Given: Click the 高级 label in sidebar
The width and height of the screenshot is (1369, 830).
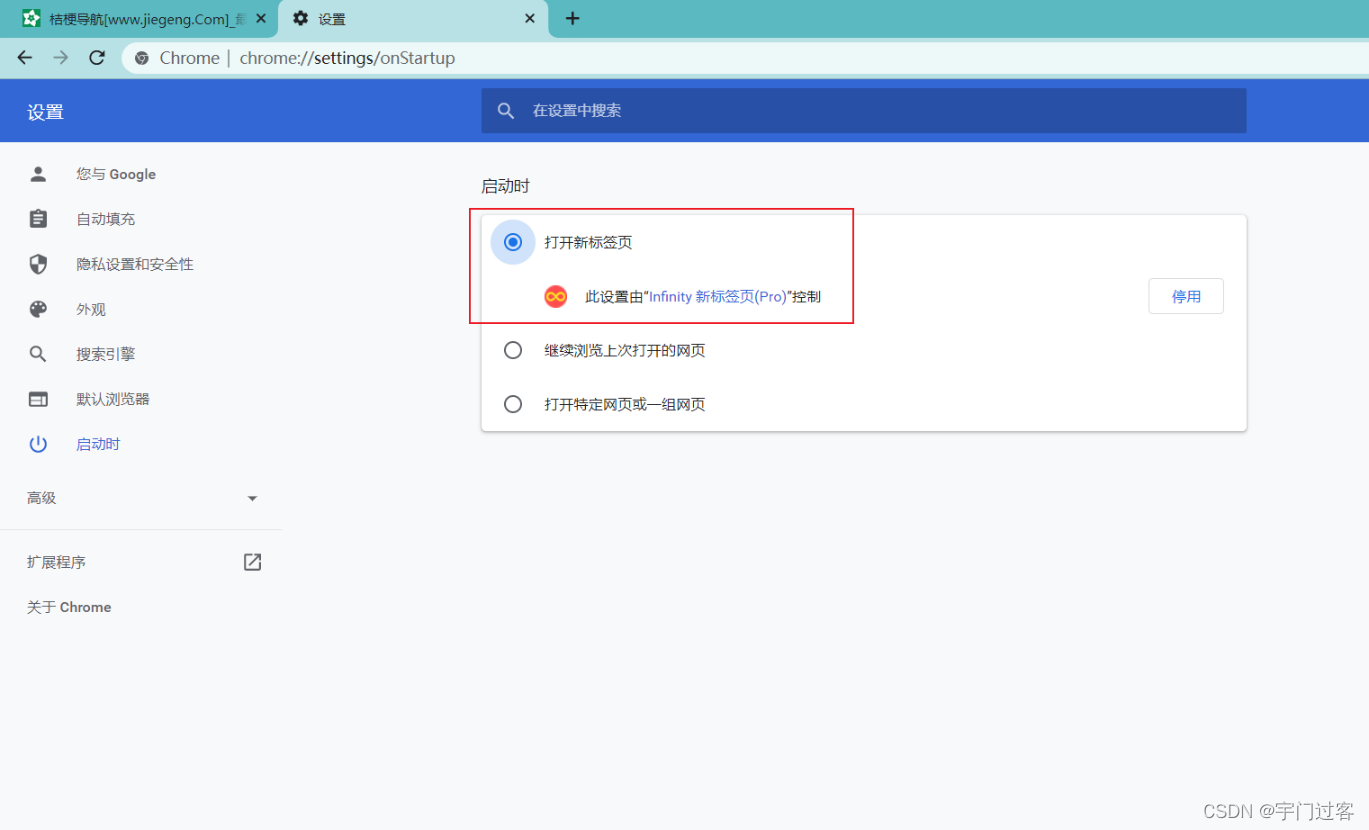Looking at the screenshot, I should [x=42, y=498].
